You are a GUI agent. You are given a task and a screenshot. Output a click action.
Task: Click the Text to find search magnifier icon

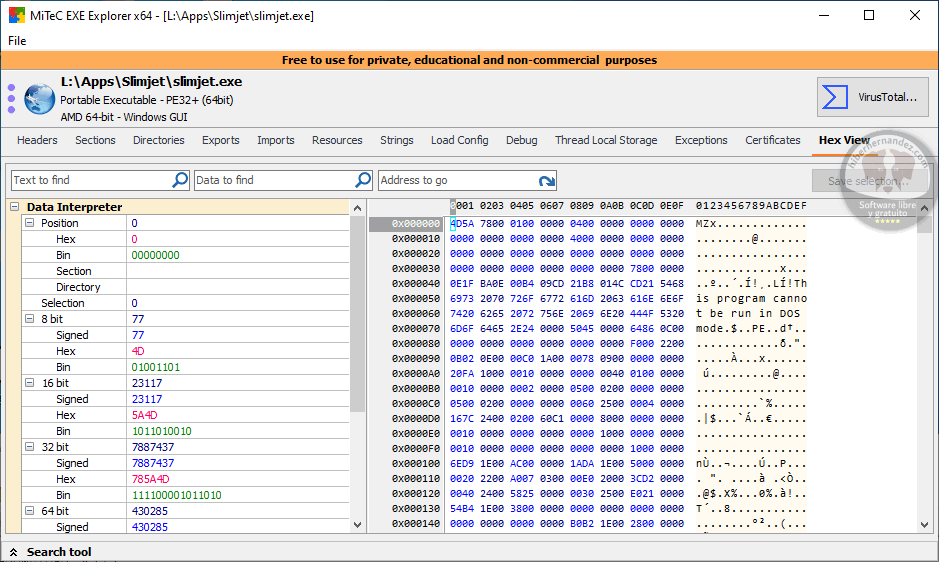click(180, 180)
